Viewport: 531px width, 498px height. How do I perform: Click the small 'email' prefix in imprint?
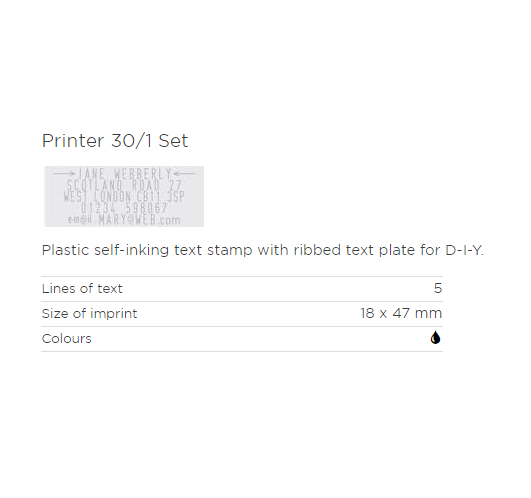click(80, 220)
